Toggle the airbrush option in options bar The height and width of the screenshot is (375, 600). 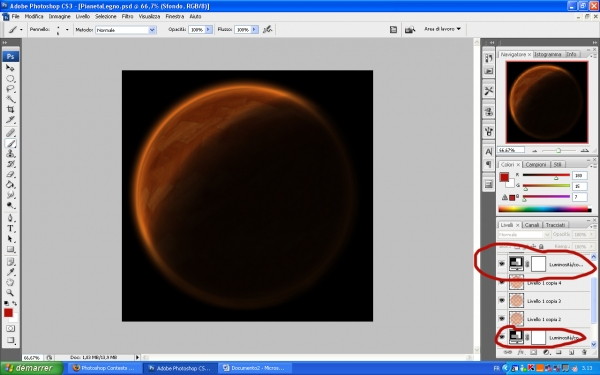(x=267, y=29)
